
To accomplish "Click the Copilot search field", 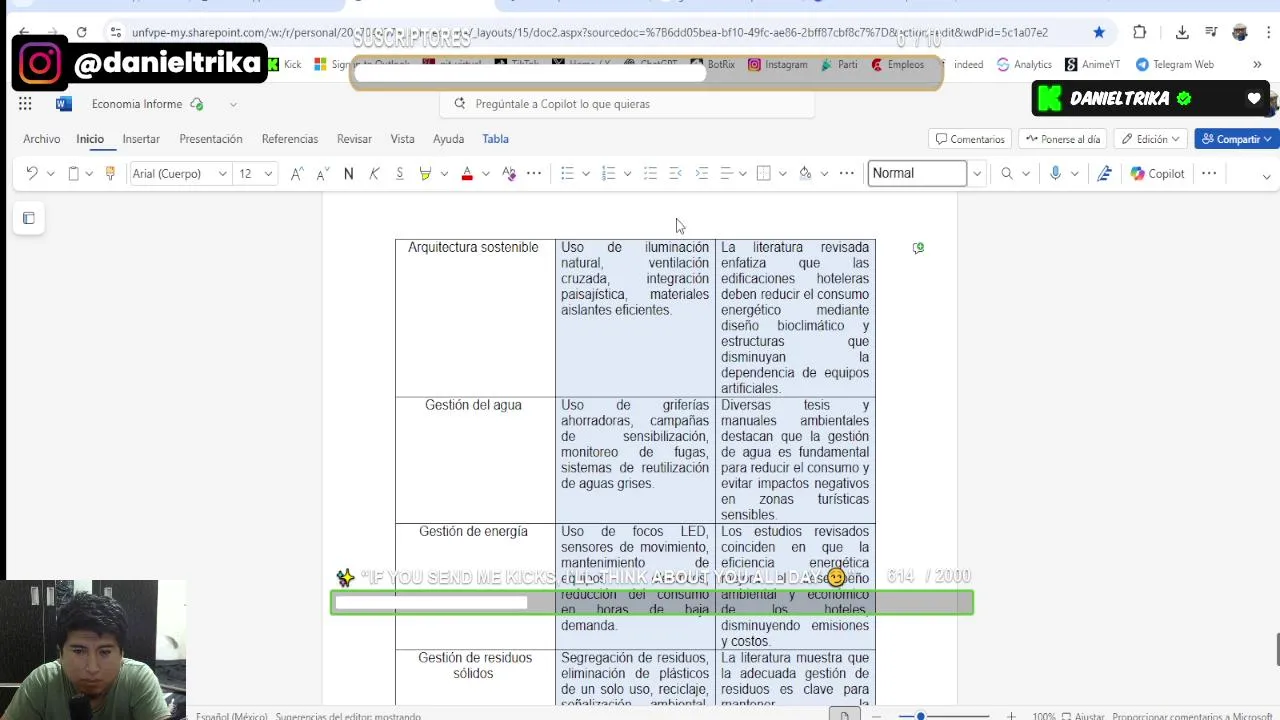I will [x=627, y=104].
